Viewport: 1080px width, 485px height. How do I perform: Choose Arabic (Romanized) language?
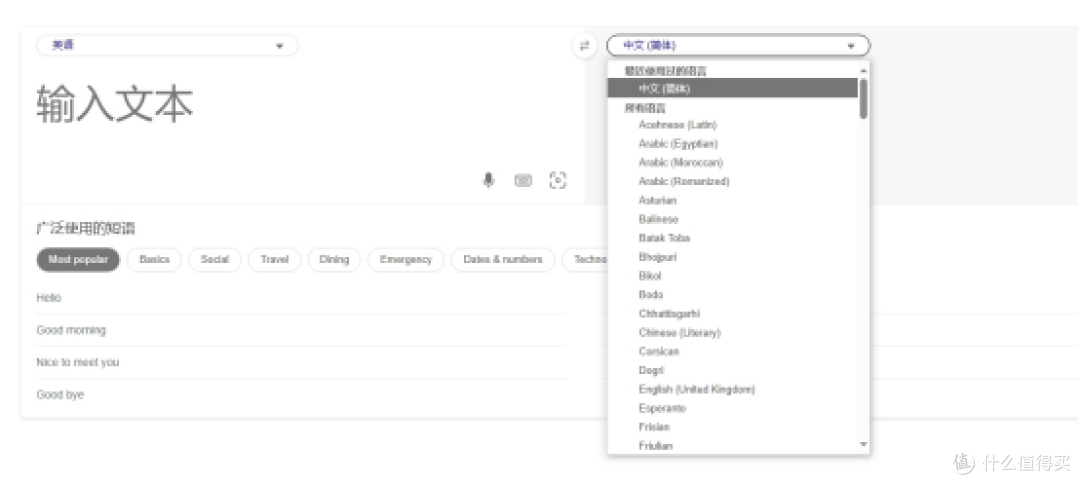(x=683, y=181)
